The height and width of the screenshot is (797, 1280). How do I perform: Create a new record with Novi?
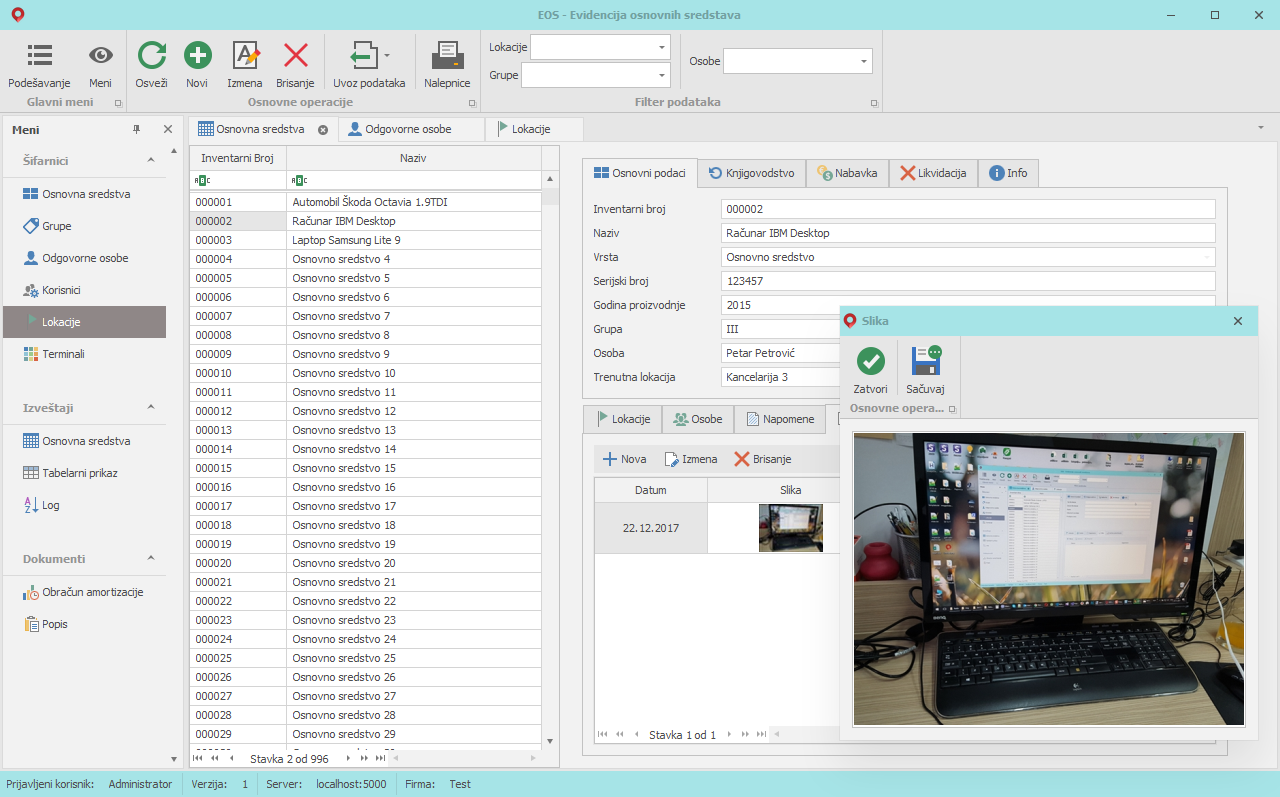point(197,65)
